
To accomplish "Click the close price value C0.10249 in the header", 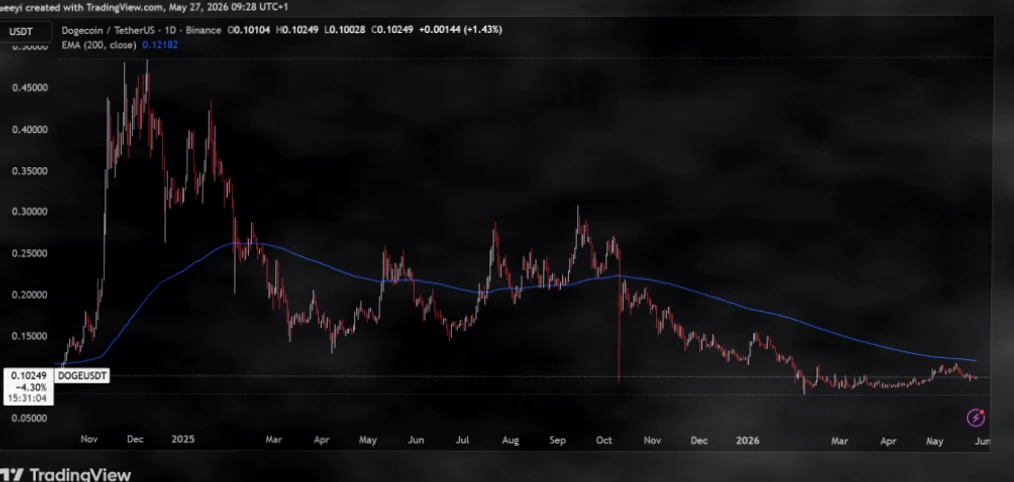I will click(x=393, y=30).
